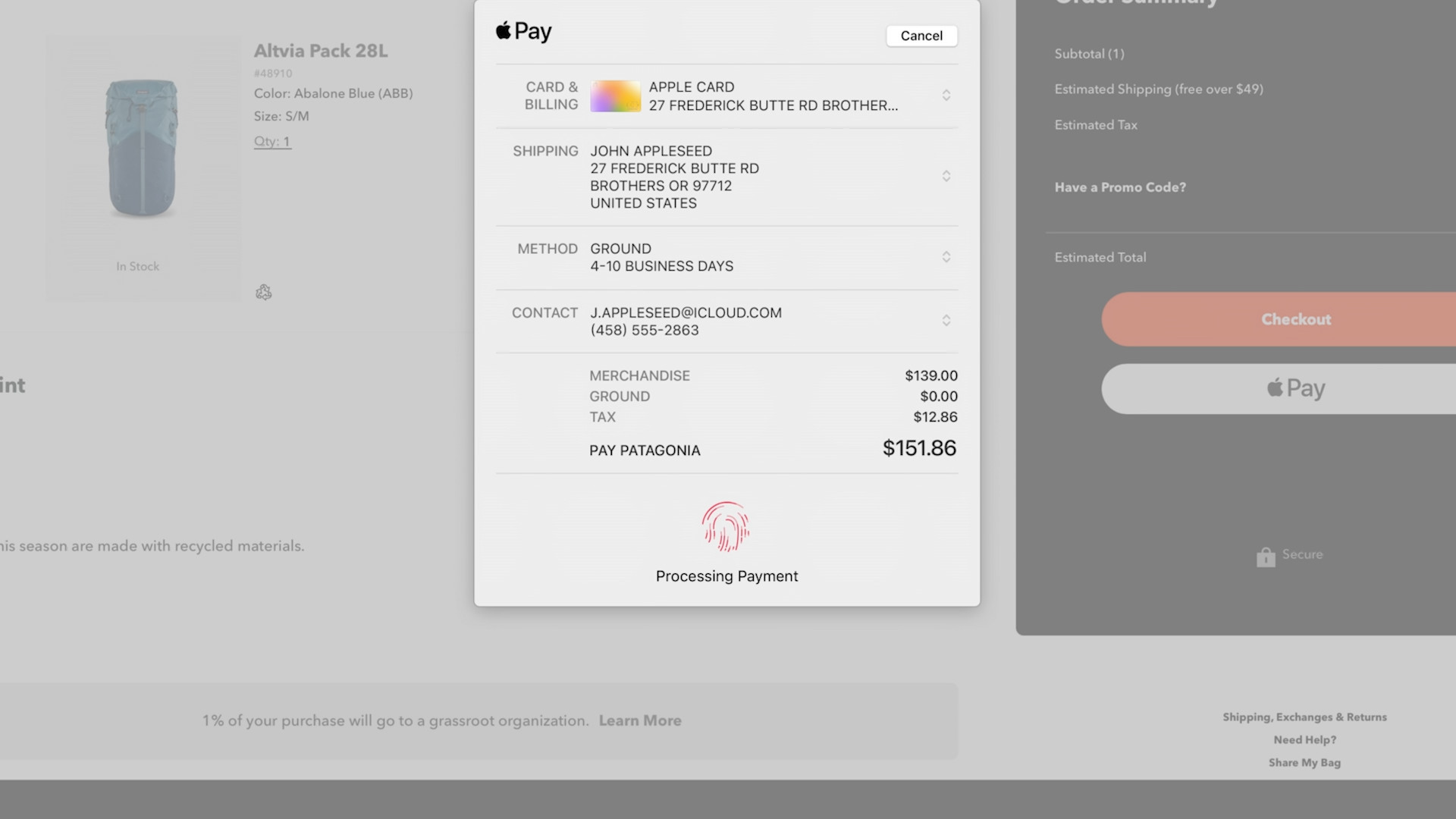Expand the Have a Promo Code section
Screen dimensions: 1456x819
pos(1120,187)
